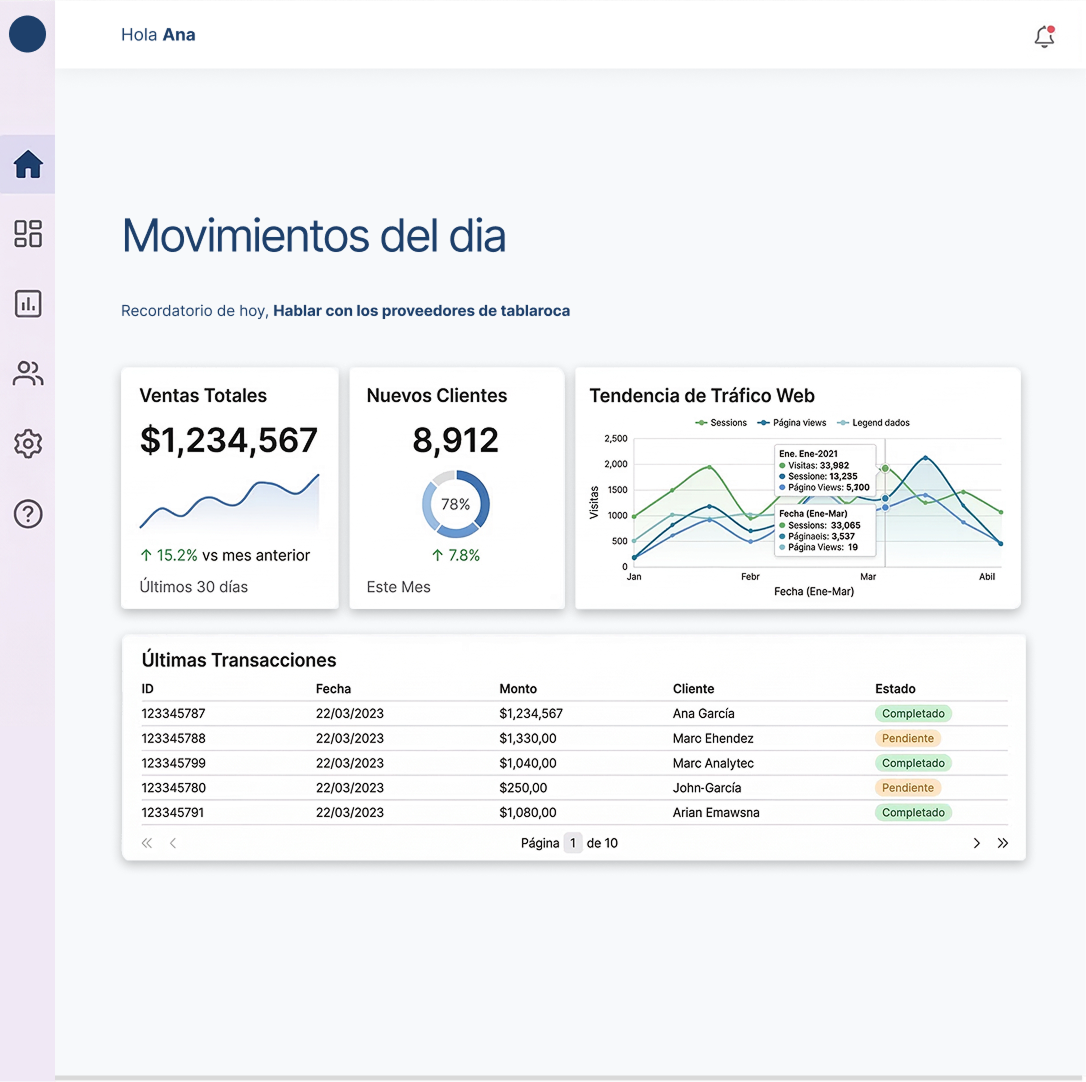This screenshot has width=1086, height=1082.
Task: Open the users icon in sidebar
Action: coord(28,374)
